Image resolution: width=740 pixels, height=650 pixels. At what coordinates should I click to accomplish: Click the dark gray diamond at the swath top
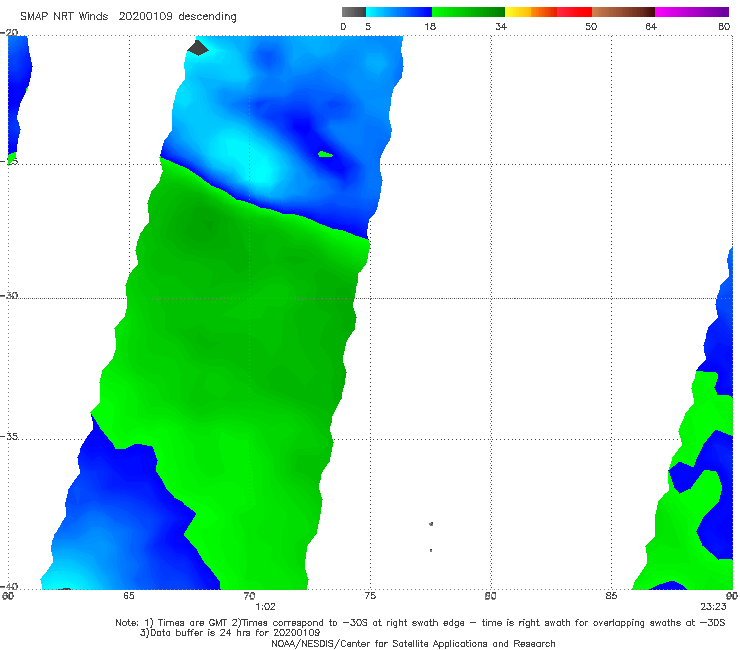(198, 47)
